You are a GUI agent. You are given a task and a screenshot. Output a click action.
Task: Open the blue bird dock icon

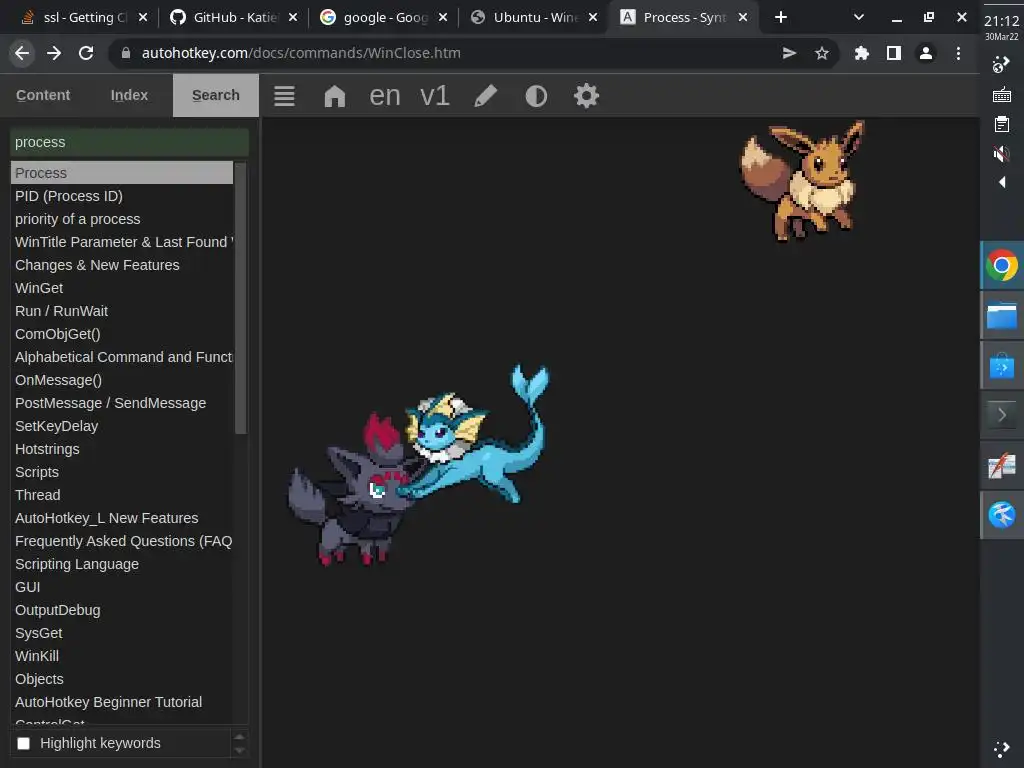[1002, 515]
